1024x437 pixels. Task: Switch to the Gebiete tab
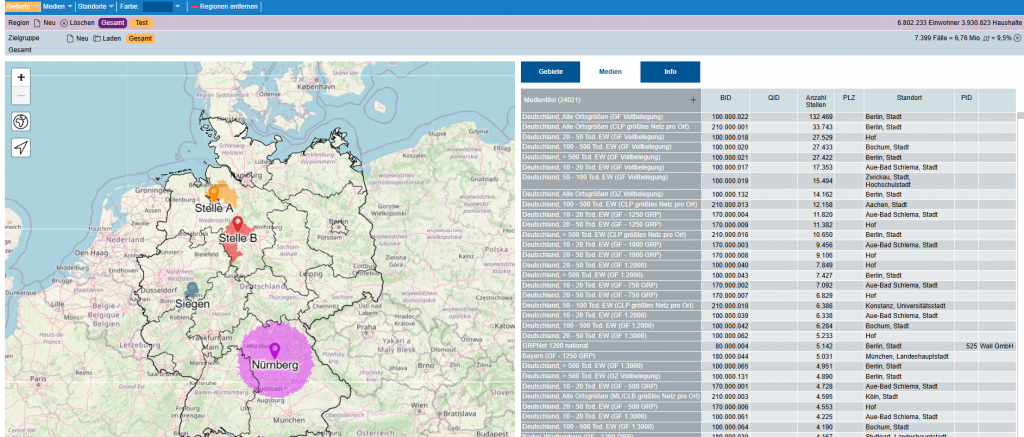[x=551, y=72]
